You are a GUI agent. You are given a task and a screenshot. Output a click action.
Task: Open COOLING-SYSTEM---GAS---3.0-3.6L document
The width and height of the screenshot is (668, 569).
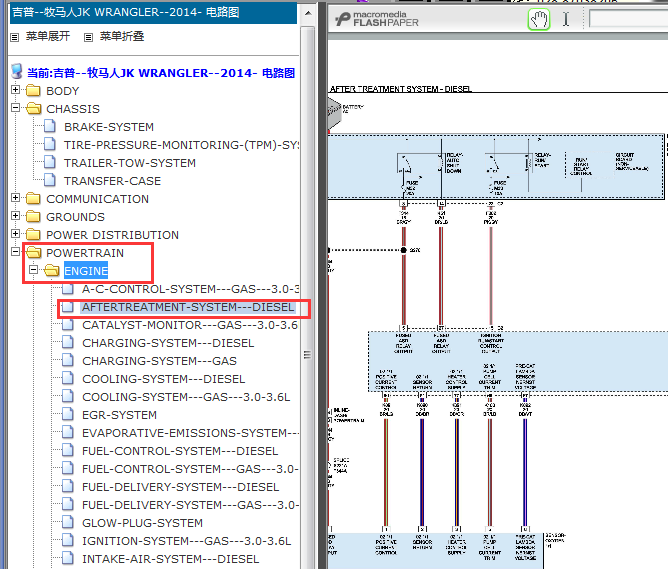[186, 397]
